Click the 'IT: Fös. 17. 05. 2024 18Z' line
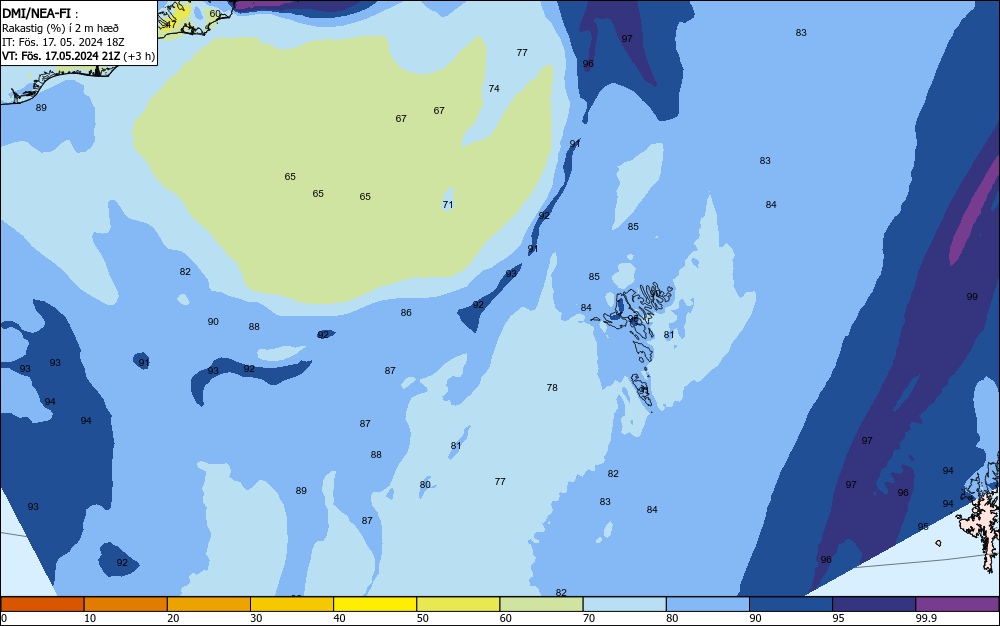 (x=63, y=42)
